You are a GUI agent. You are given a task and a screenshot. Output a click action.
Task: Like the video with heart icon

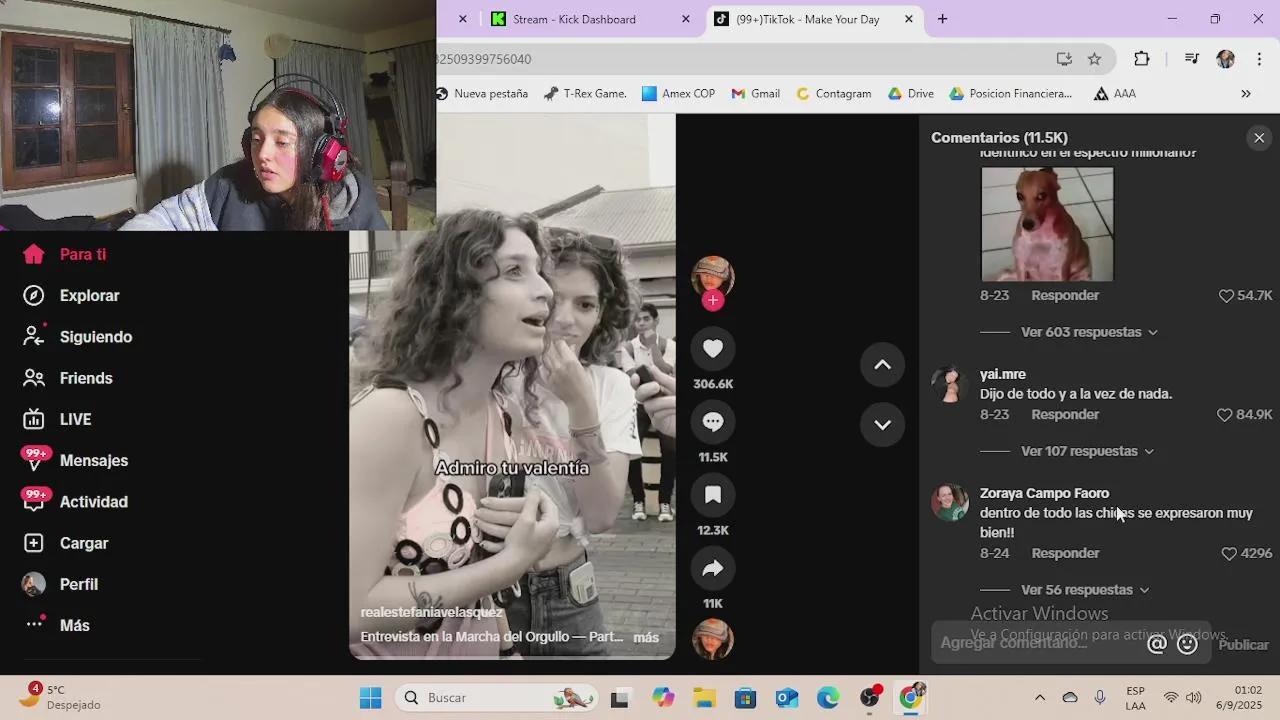click(713, 348)
